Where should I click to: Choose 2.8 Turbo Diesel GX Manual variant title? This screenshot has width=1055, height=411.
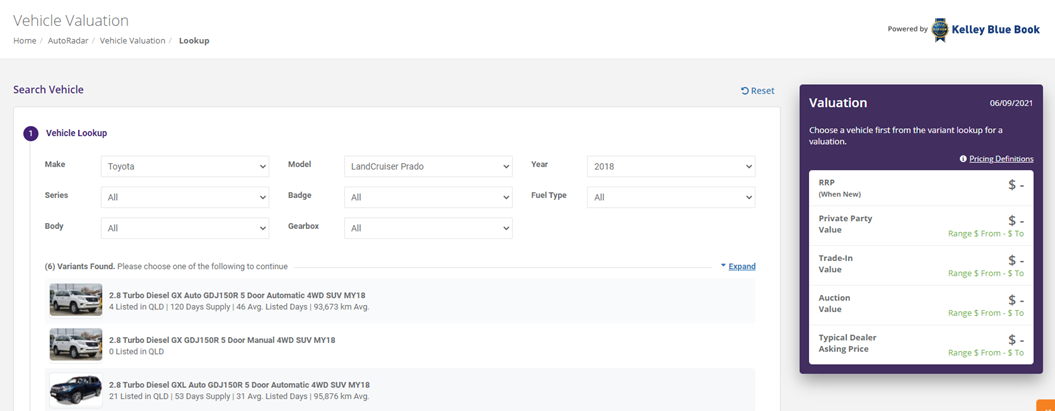(x=222, y=340)
